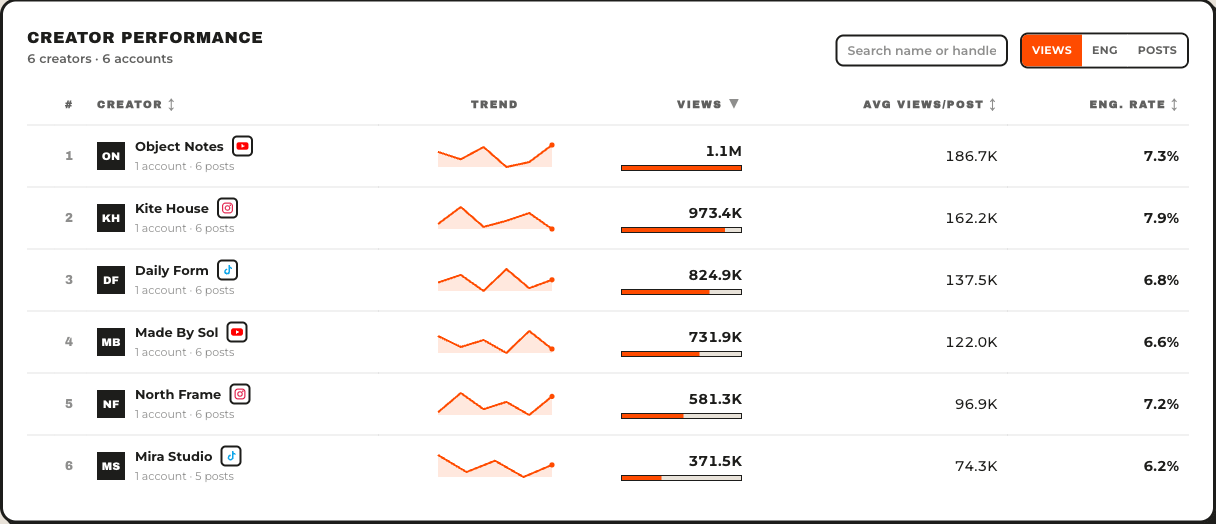1216x524 pixels.
Task: Click the Instagram icon next to North Frame
Action: click(x=240, y=394)
